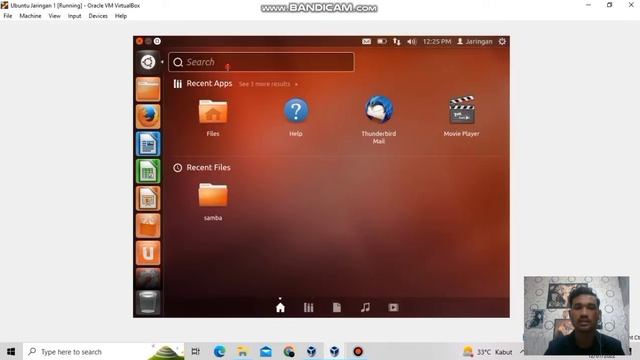The height and width of the screenshot is (360, 640).
Task: Open the Bandicam recorder taskbar icon
Action: pyautogui.click(x=358, y=351)
